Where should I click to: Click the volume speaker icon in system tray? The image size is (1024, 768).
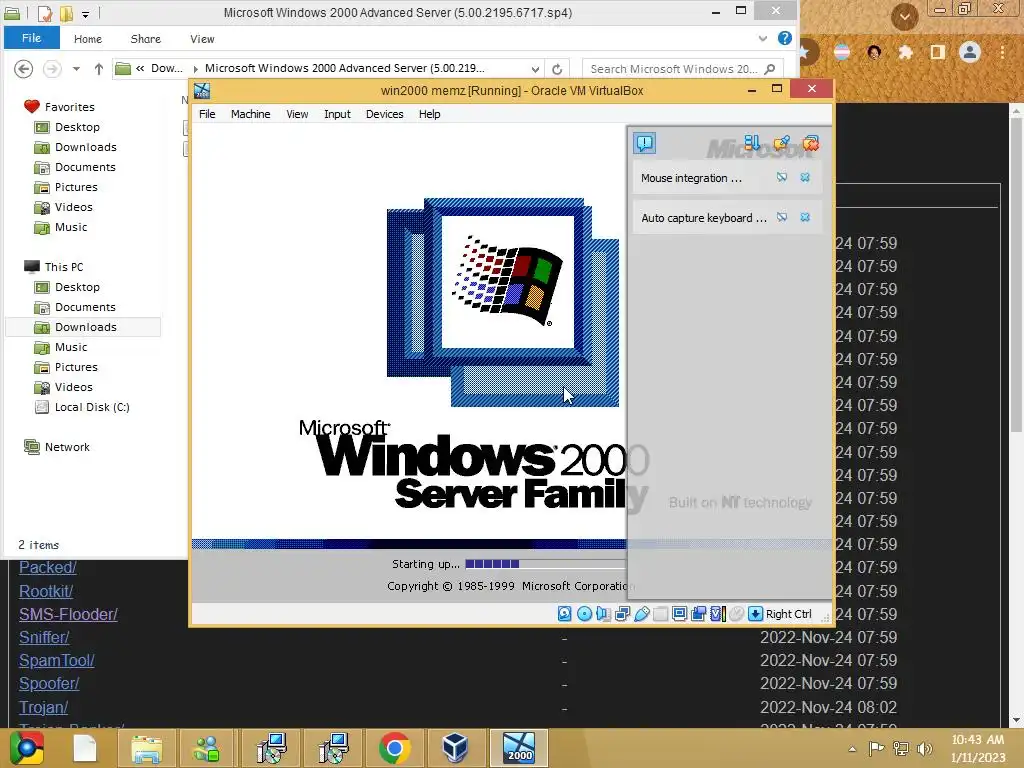pyautogui.click(x=925, y=748)
